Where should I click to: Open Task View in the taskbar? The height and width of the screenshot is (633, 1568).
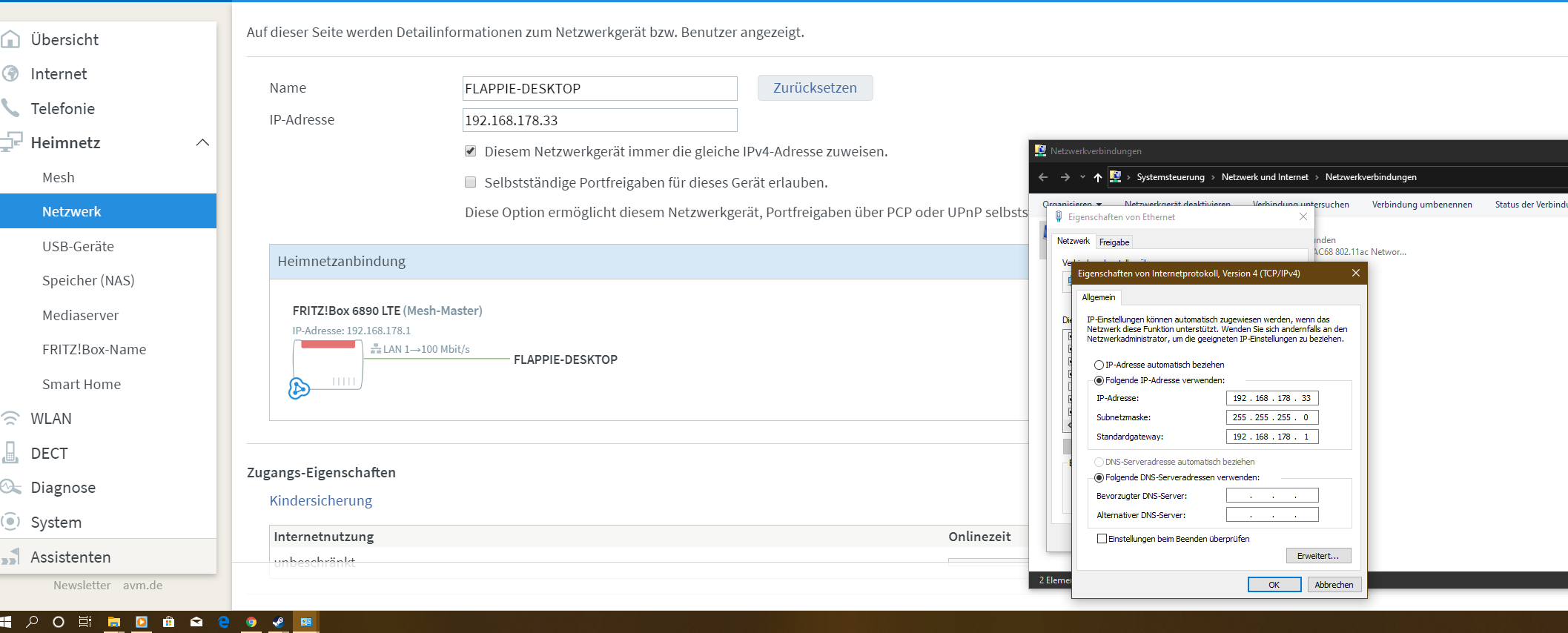click(x=85, y=622)
